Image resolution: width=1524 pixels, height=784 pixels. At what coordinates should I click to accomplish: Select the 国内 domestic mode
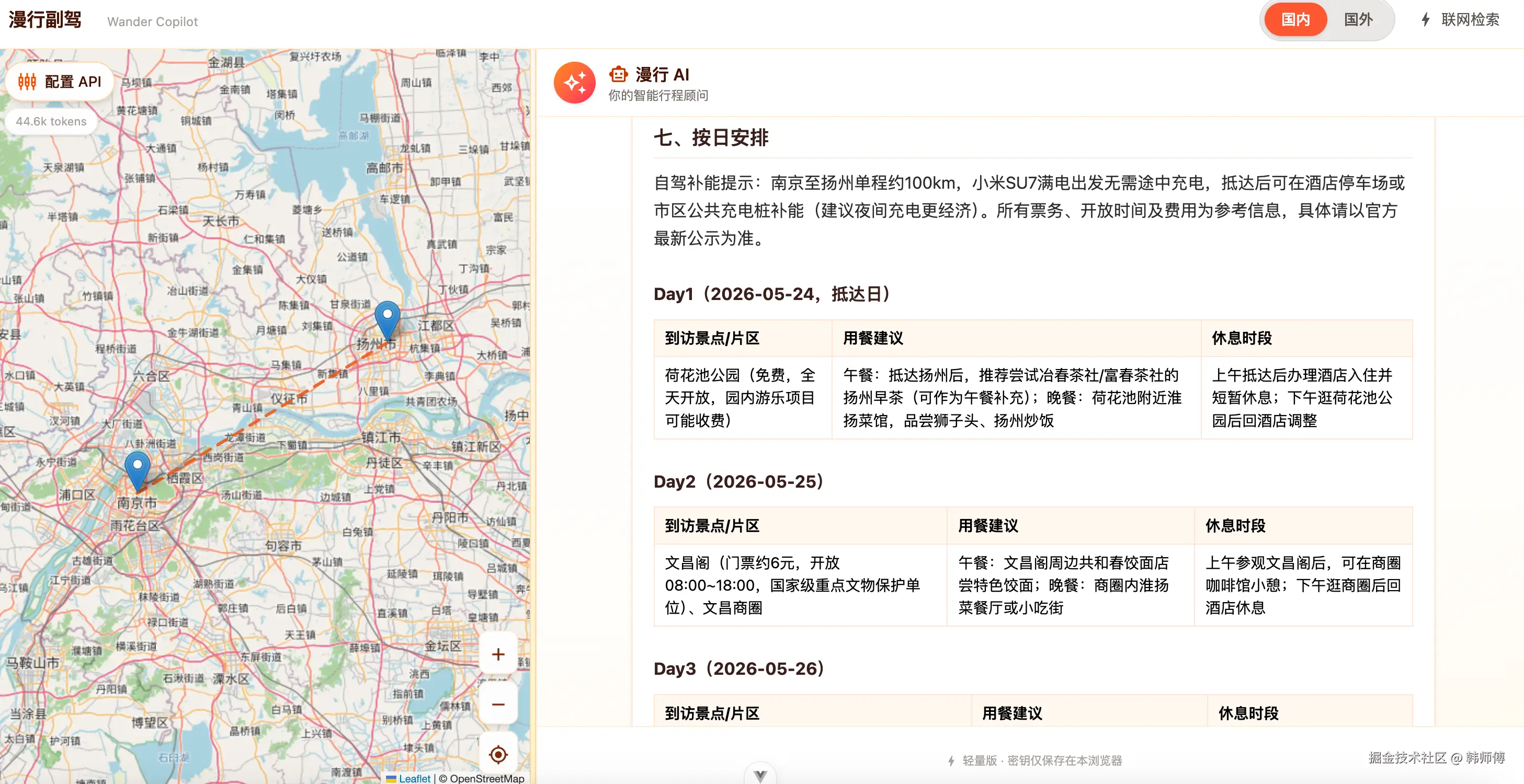point(1295,19)
